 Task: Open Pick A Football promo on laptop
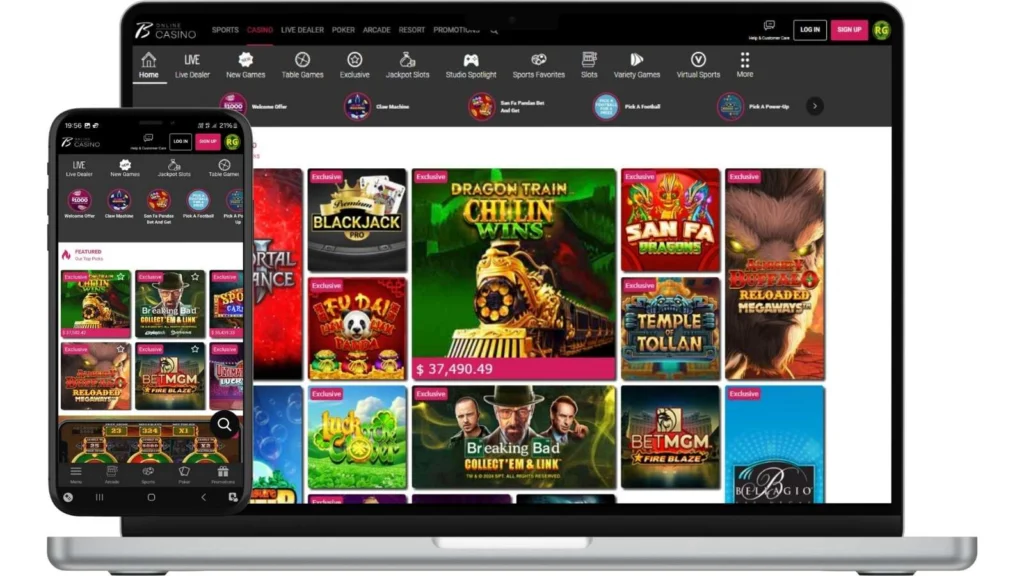(x=627, y=106)
